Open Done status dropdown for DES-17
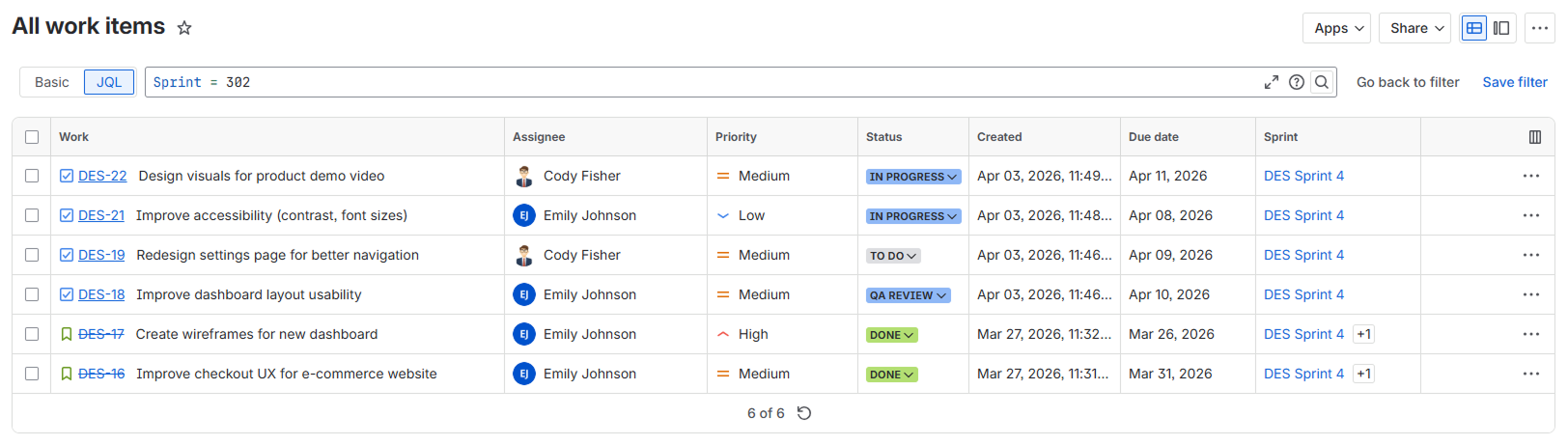 891,335
